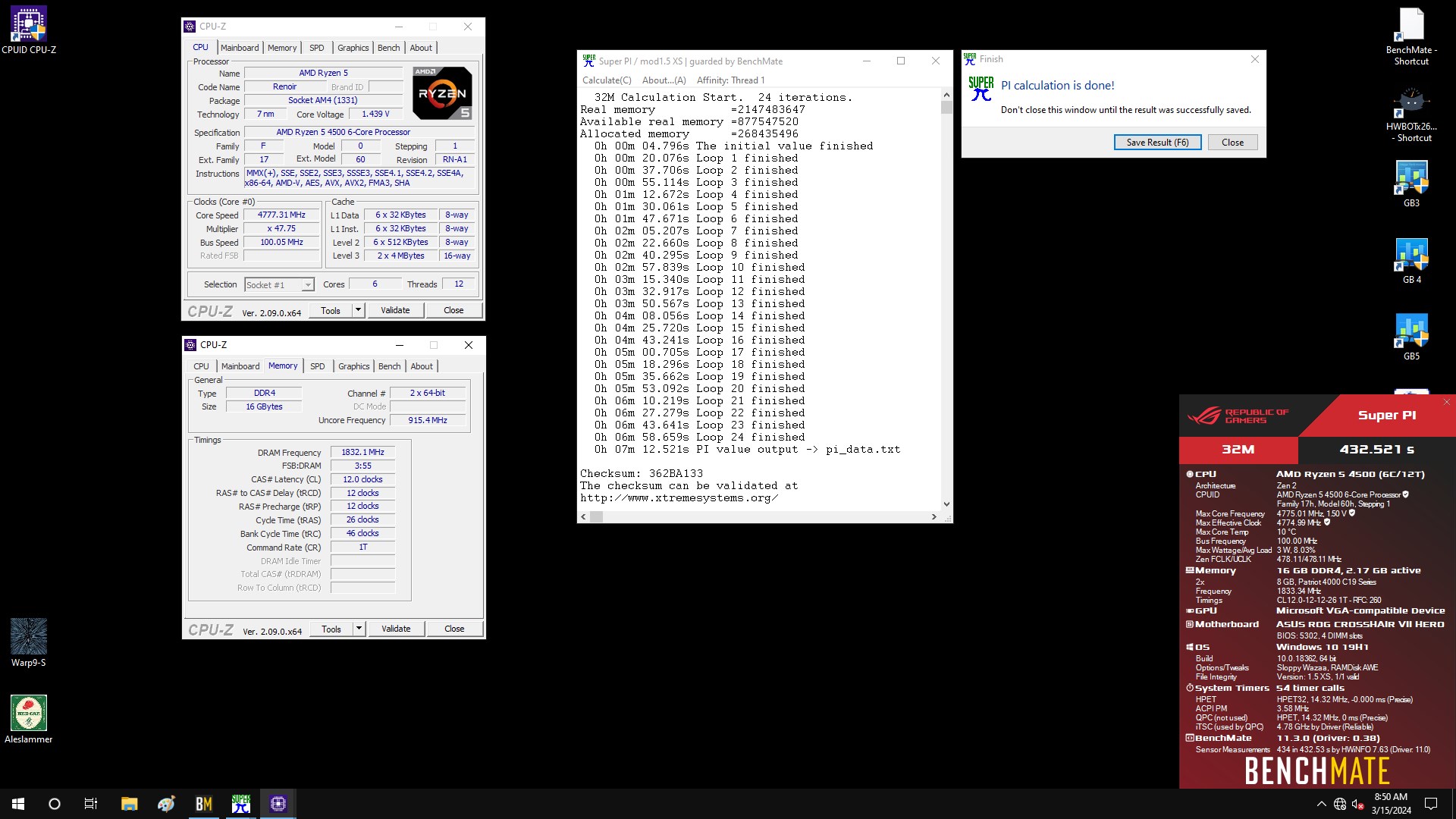Viewport: 1456px width, 819px height.
Task: Click left arrow of horizontal scrollbar
Action: click(583, 517)
